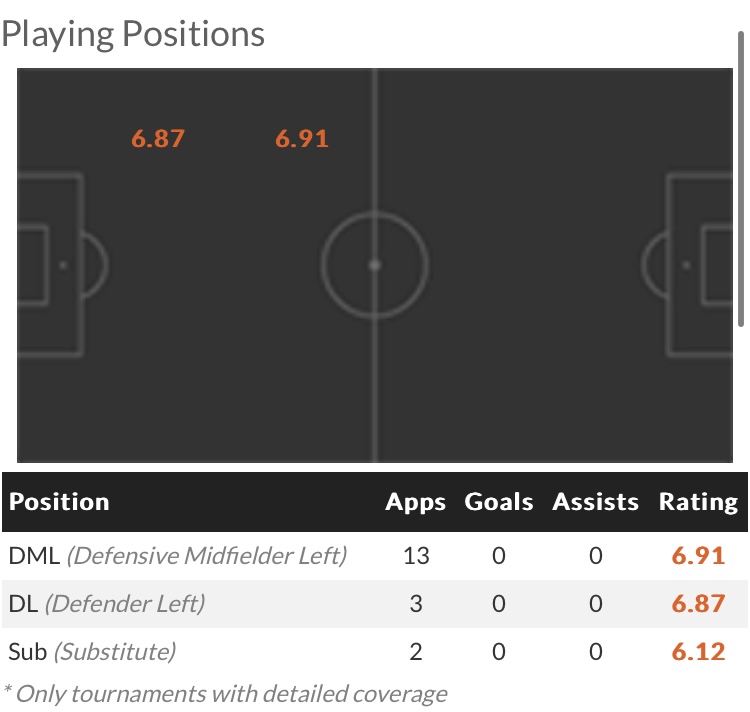Click the Playing Positions heading
750x712 pixels.
pyautogui.click(x=133, y=34)
